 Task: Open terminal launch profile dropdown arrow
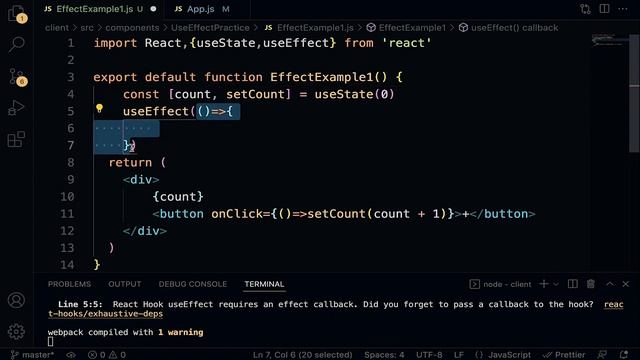tap(556, 284)
